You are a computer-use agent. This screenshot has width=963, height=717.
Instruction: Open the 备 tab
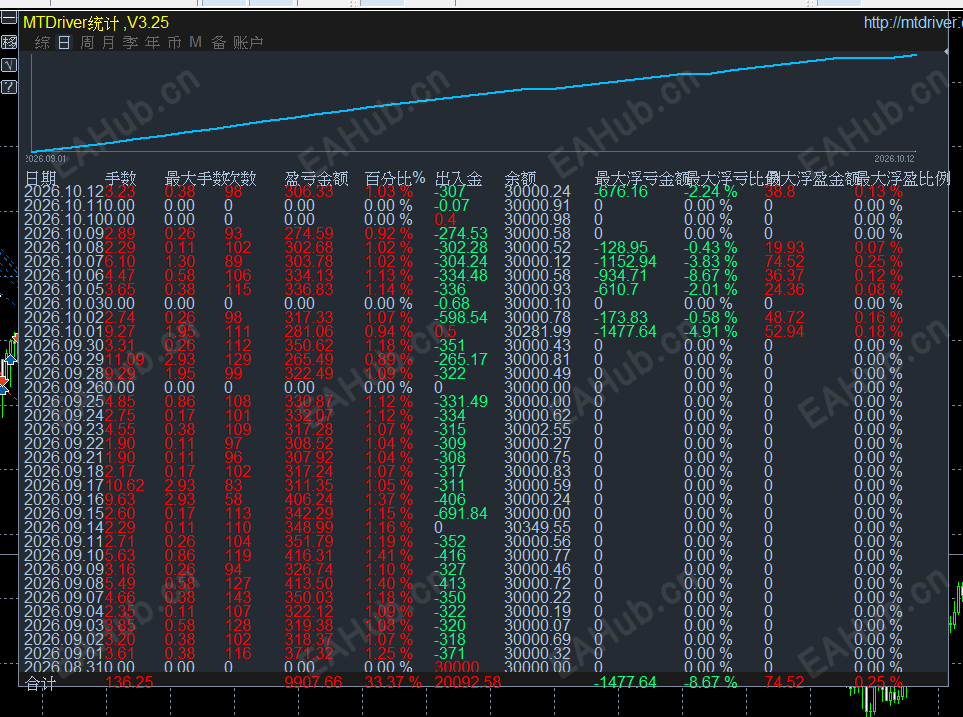coord(219,42)
